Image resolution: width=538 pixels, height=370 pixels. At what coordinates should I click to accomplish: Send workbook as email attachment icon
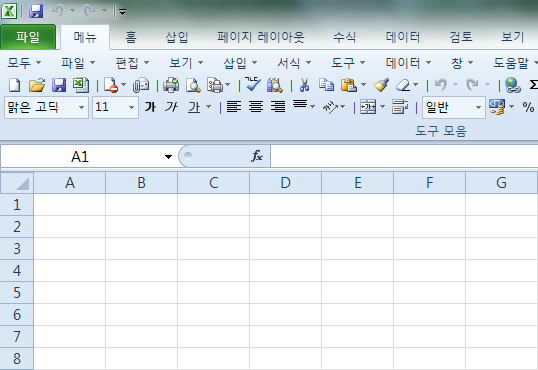click(x=141, y=85)
